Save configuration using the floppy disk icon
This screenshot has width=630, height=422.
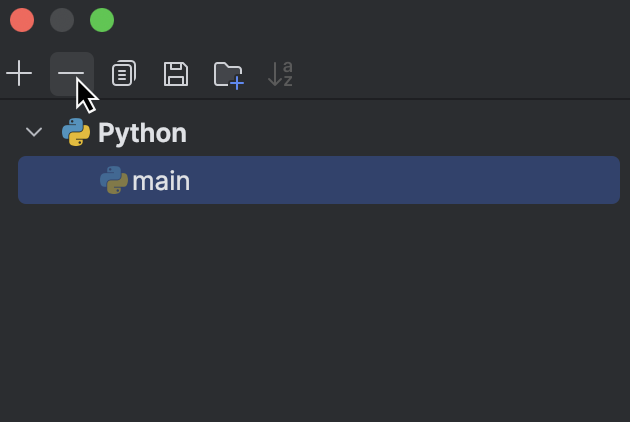[176, 74]
